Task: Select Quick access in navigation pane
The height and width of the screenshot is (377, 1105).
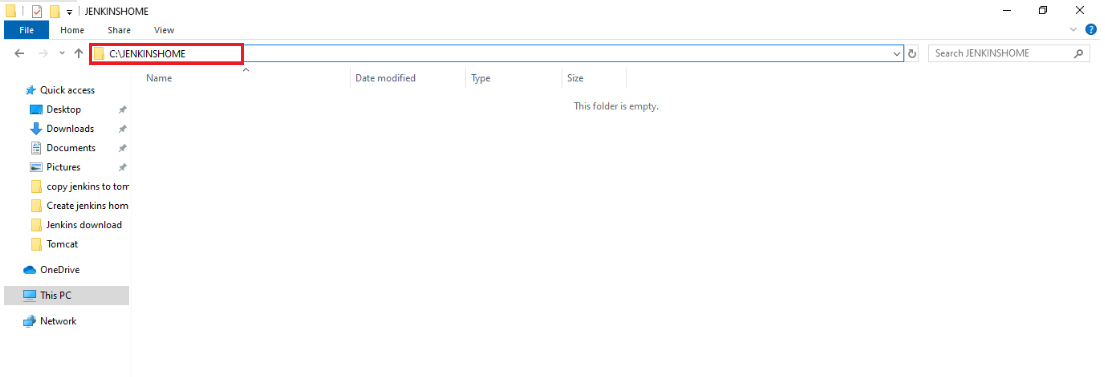Action: click(x=67, y=90)
